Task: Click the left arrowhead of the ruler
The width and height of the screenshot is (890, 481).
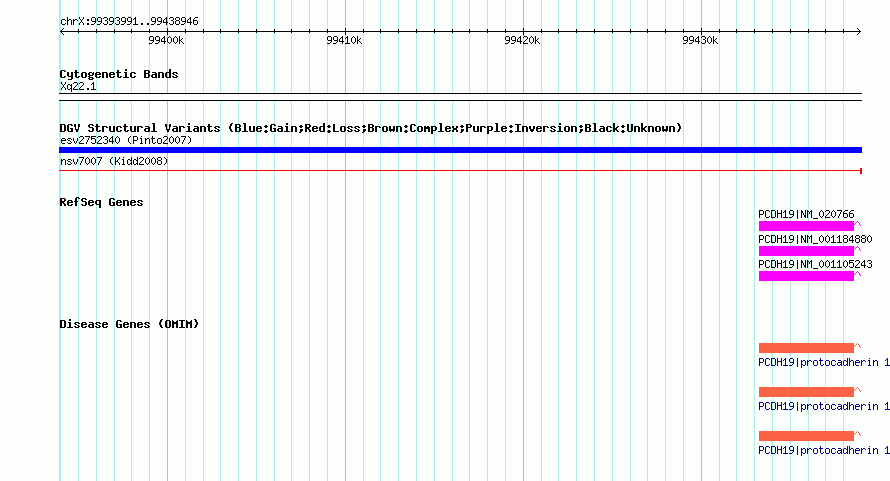Action: pos(62,32)
